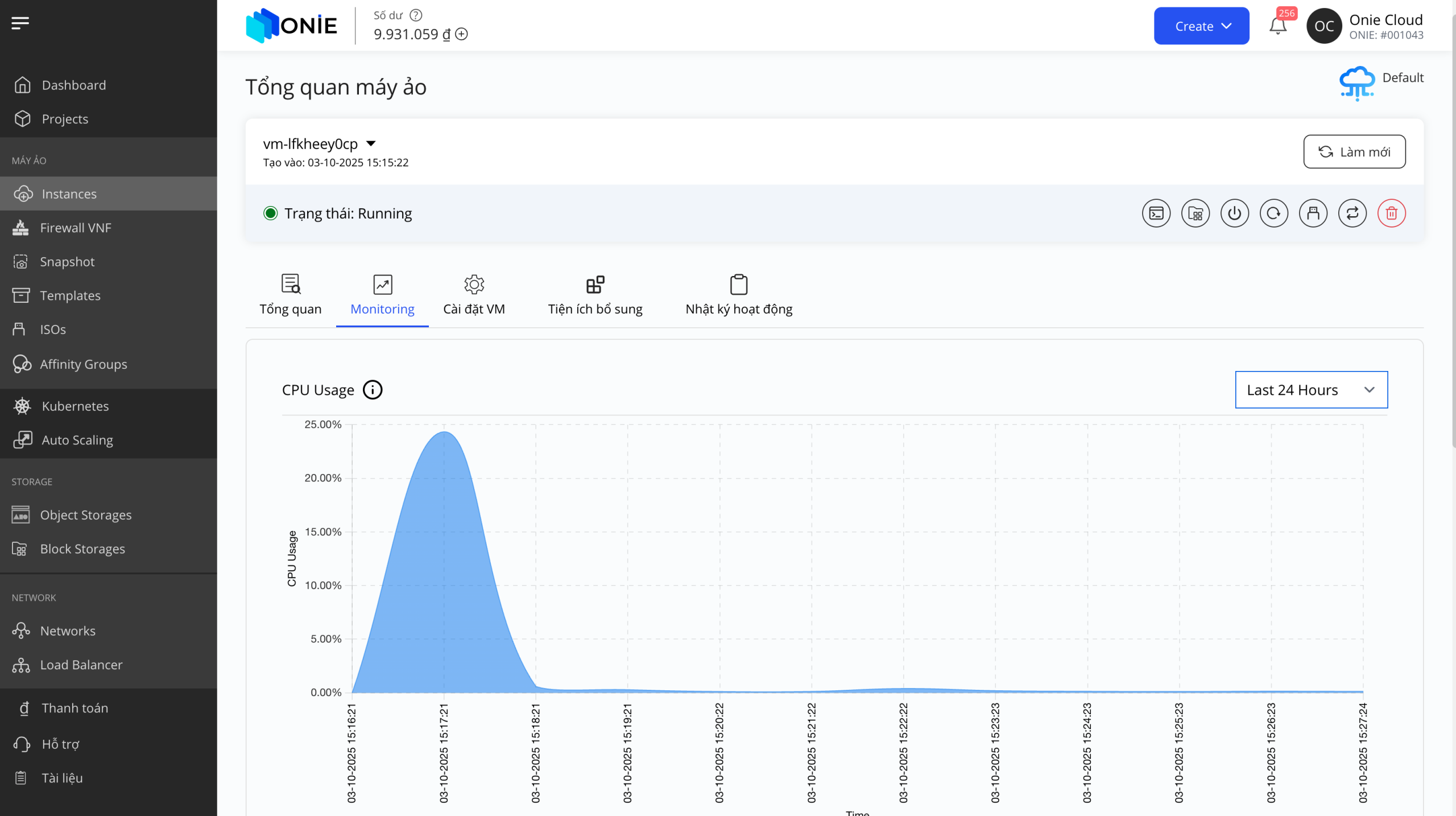Open the Onie Cloud account avatar

click(x=1323, y=26)
